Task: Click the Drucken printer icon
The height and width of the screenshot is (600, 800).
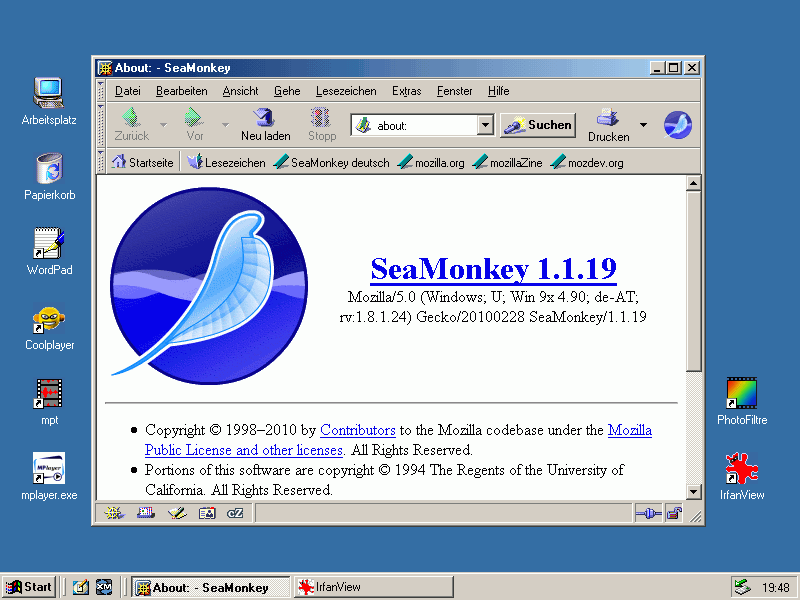Action: click(x=608, y=117)
